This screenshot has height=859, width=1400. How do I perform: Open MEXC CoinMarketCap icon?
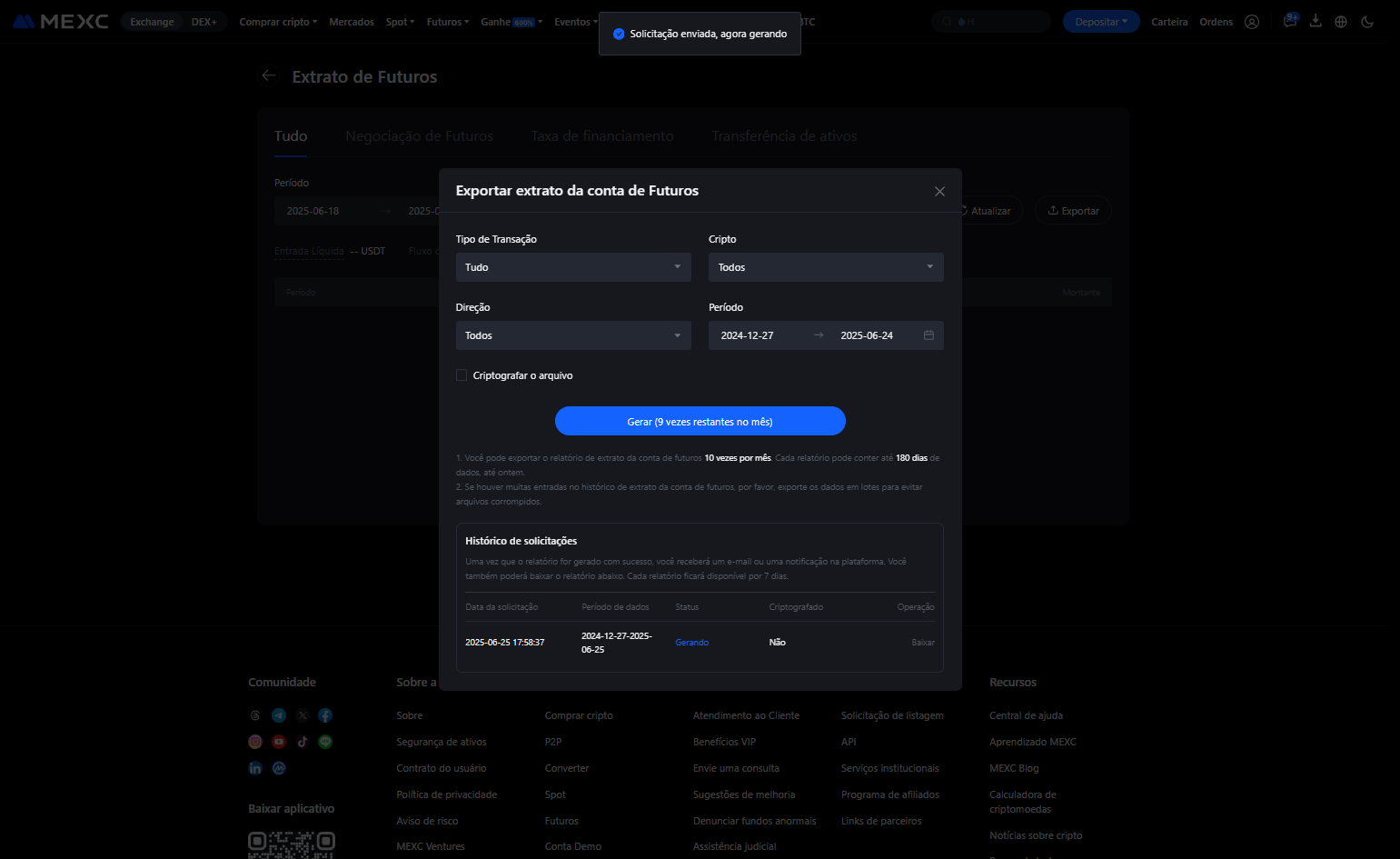tap(279, 768)
